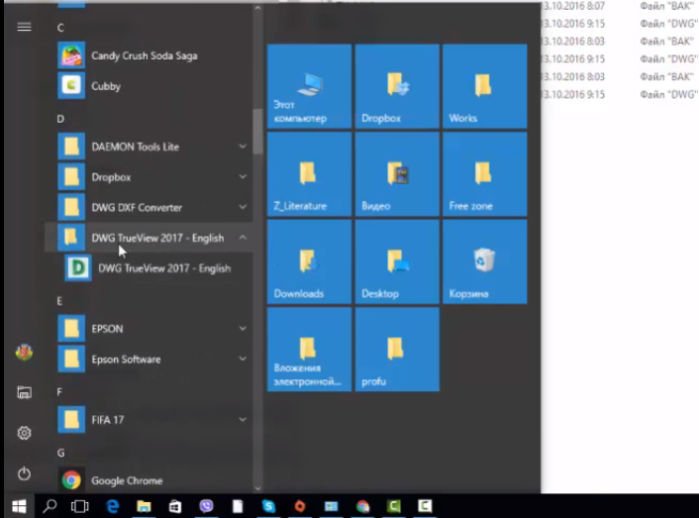Click the Dropbox folder in app list
Screen dimensions: 699x518
[149, 177]
